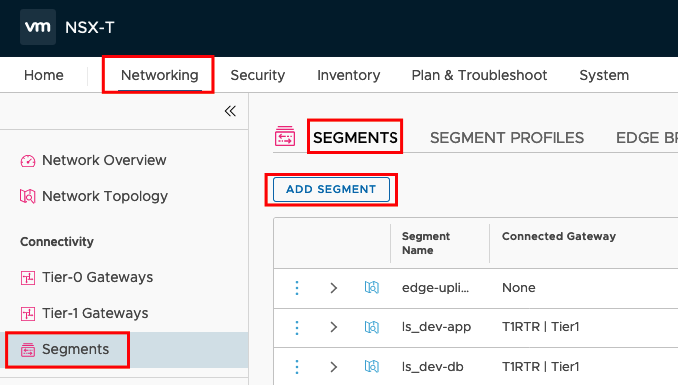Open actions menu for ls_dev-db row

[297, 367]
